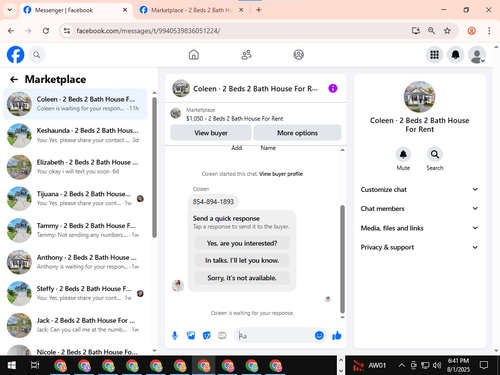
Task: Open the Chrome profile icon
Action: [x=471, y=31]
